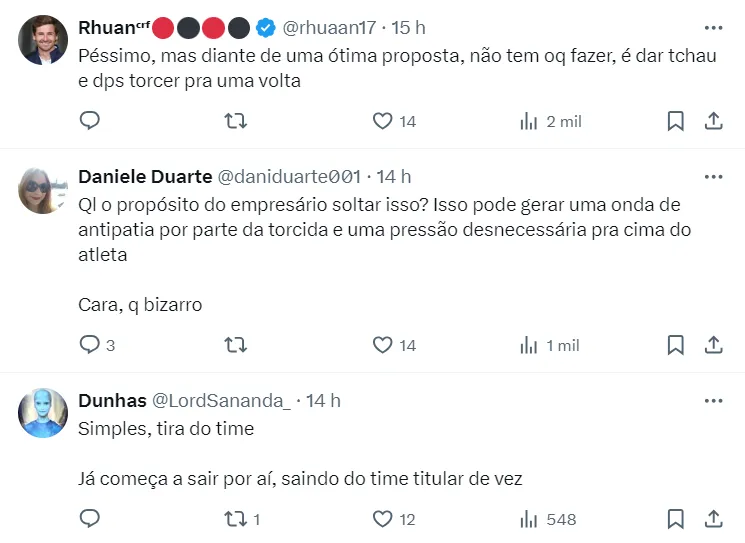This screenshot has height=543, width=745.
Task: Repost the Dunhas tweet
Action: point(235,519)
